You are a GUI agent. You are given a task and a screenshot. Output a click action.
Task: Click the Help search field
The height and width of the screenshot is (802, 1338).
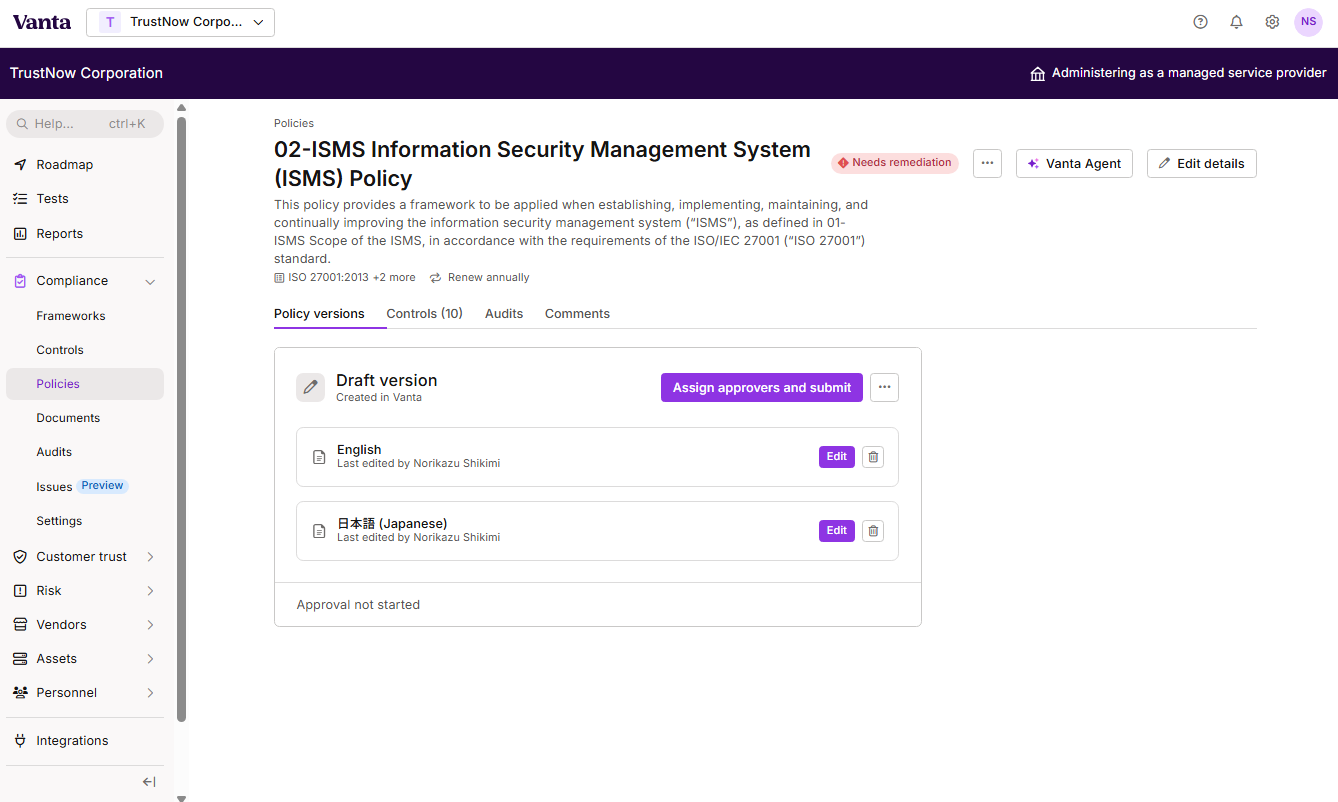85,124
